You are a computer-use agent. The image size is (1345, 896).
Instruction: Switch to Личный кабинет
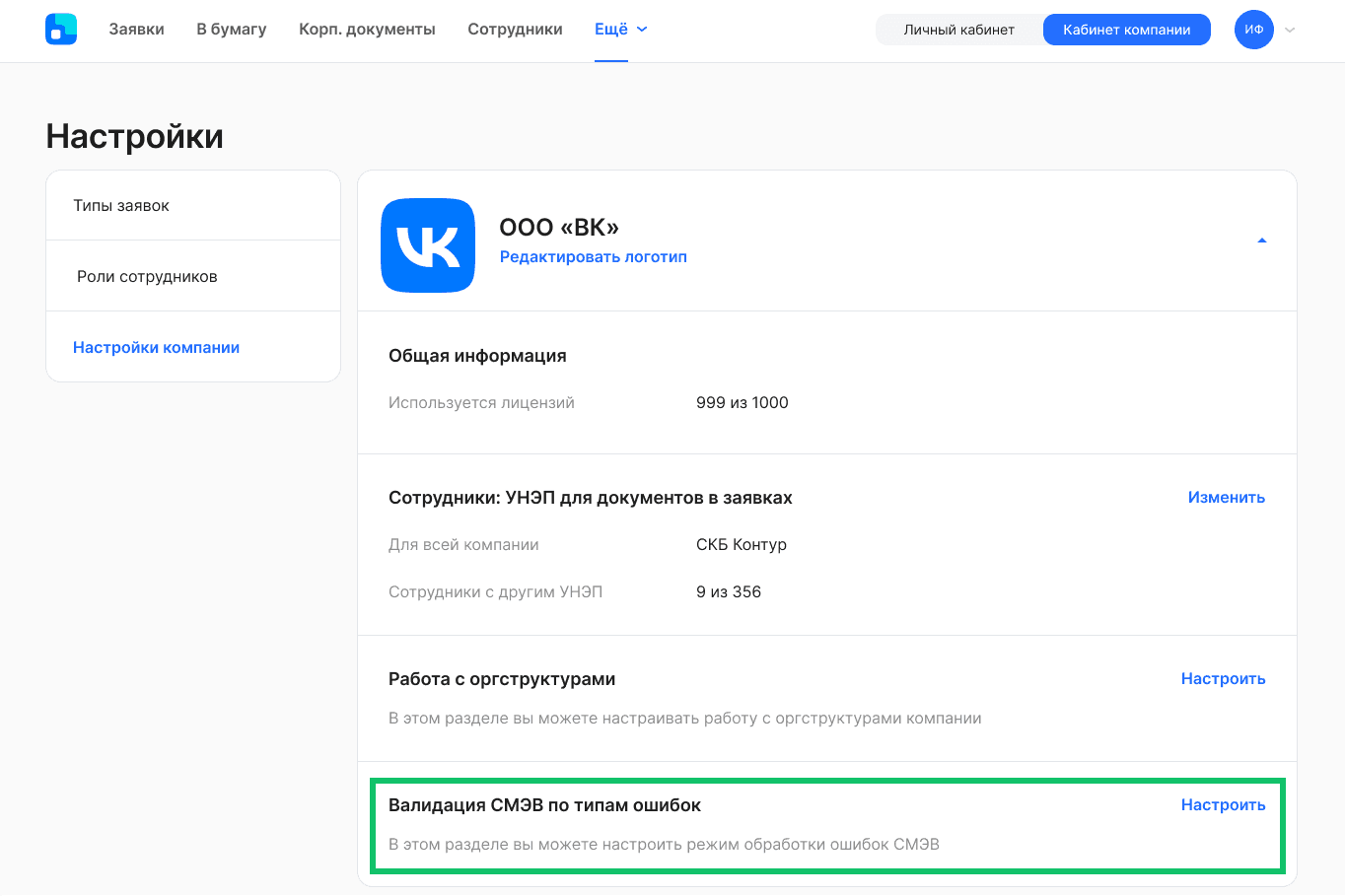coord(959,30)
